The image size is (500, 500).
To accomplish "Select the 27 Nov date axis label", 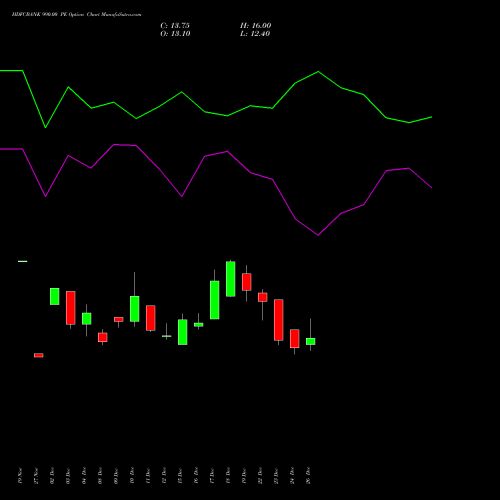I will click(36, 476).
